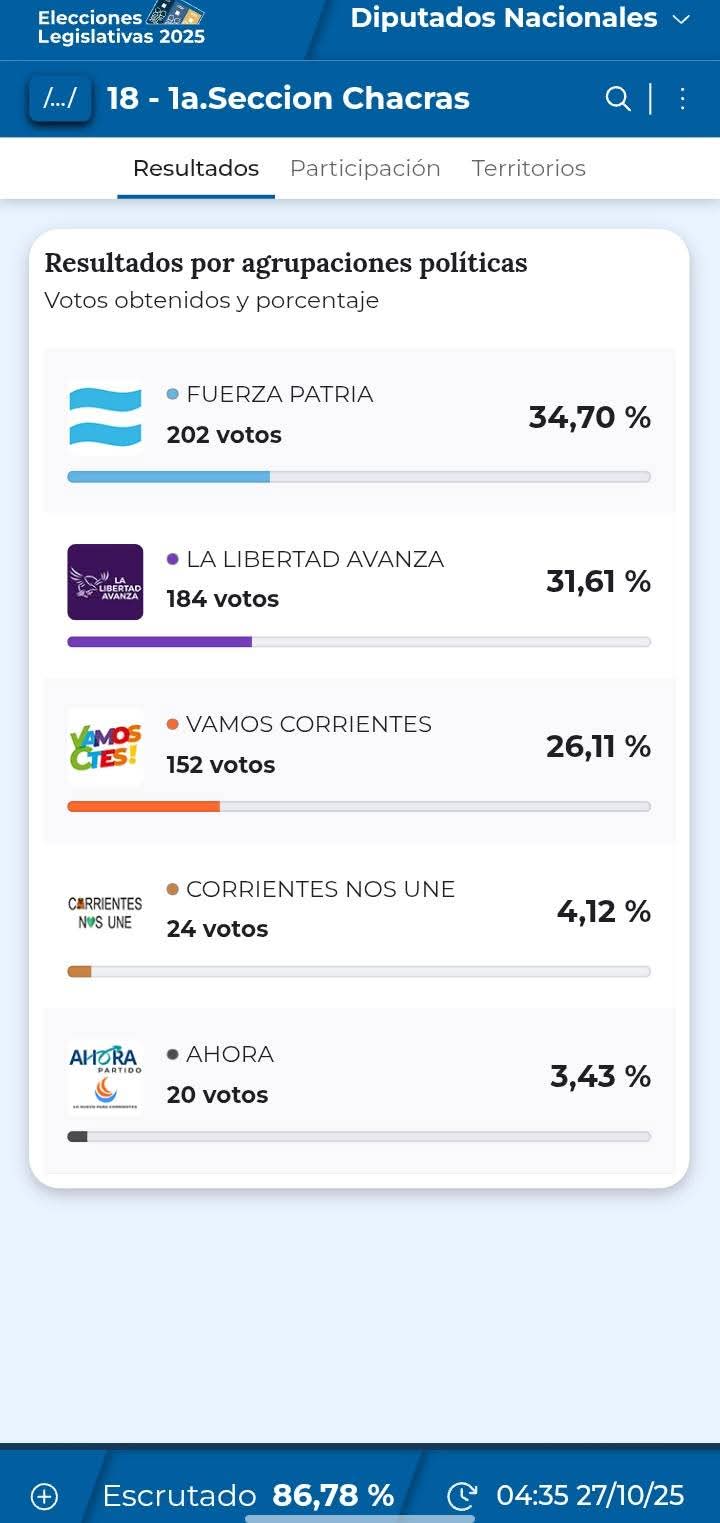Tap the Ahora Partido logo
Screen dimensions: 720x1523
click(x=105, y=1077)
